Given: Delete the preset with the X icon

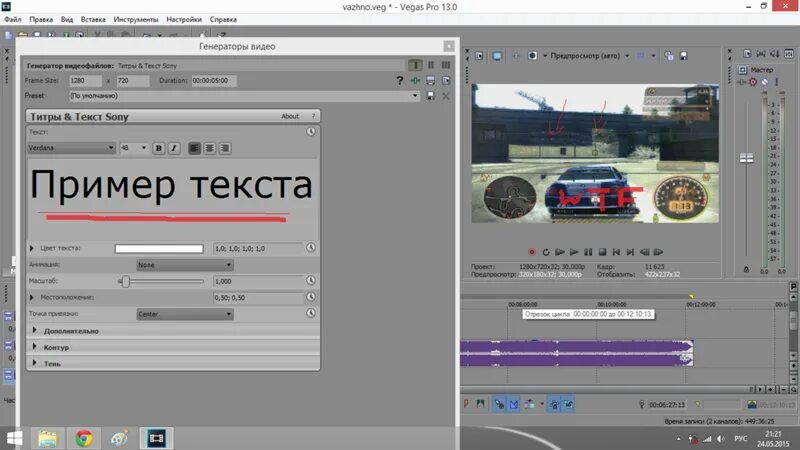Looking at the screenshot, I should [446, 96].
